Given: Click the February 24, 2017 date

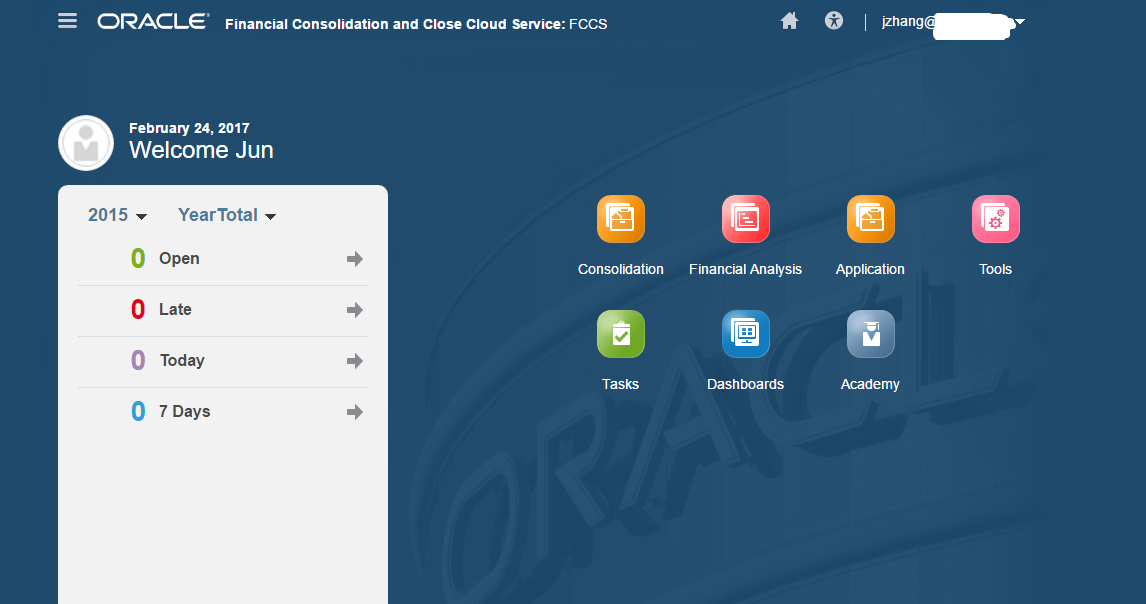Looking at the screenshot, I should [x=189, y=128].
